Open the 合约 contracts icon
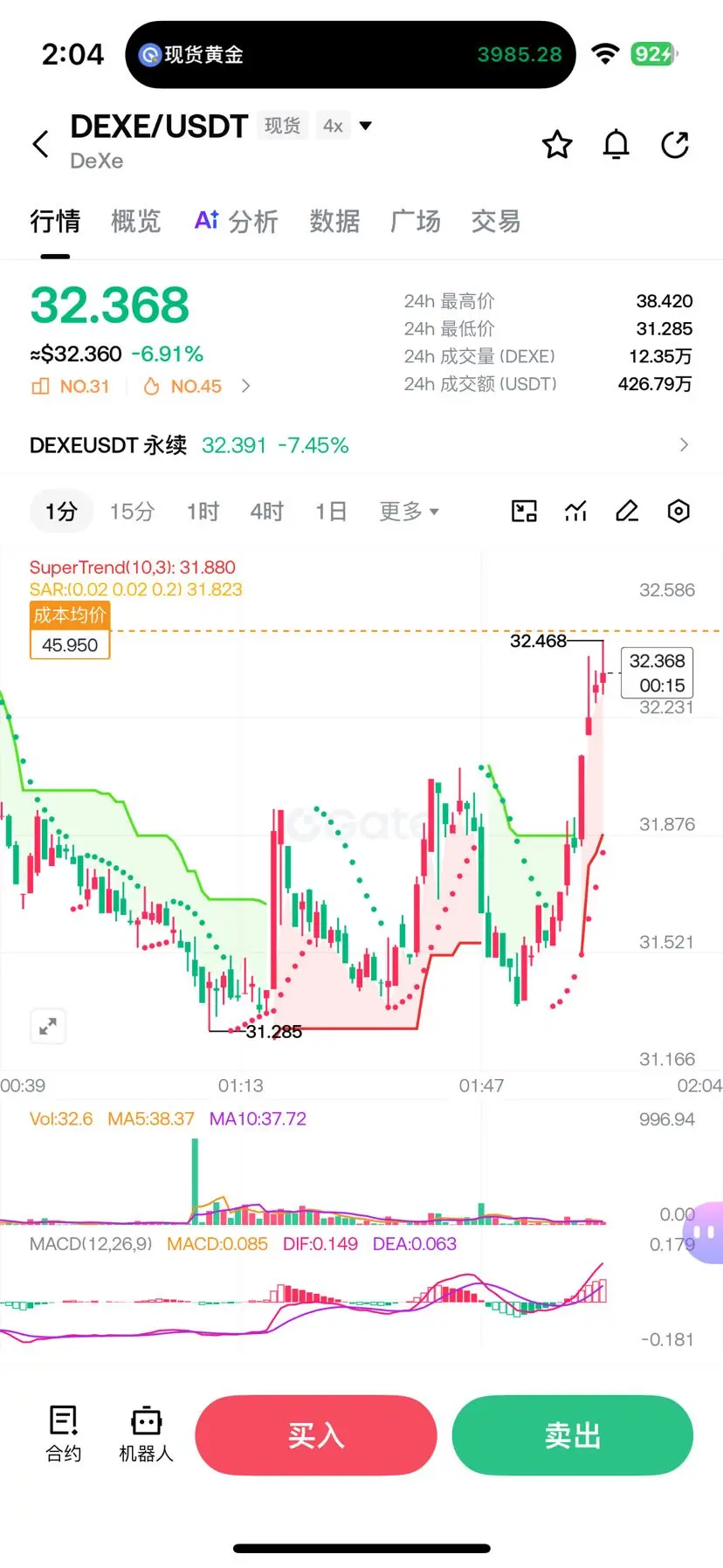The width and height of the screenshot is (723, 1568). click(x=63, y=1434)
